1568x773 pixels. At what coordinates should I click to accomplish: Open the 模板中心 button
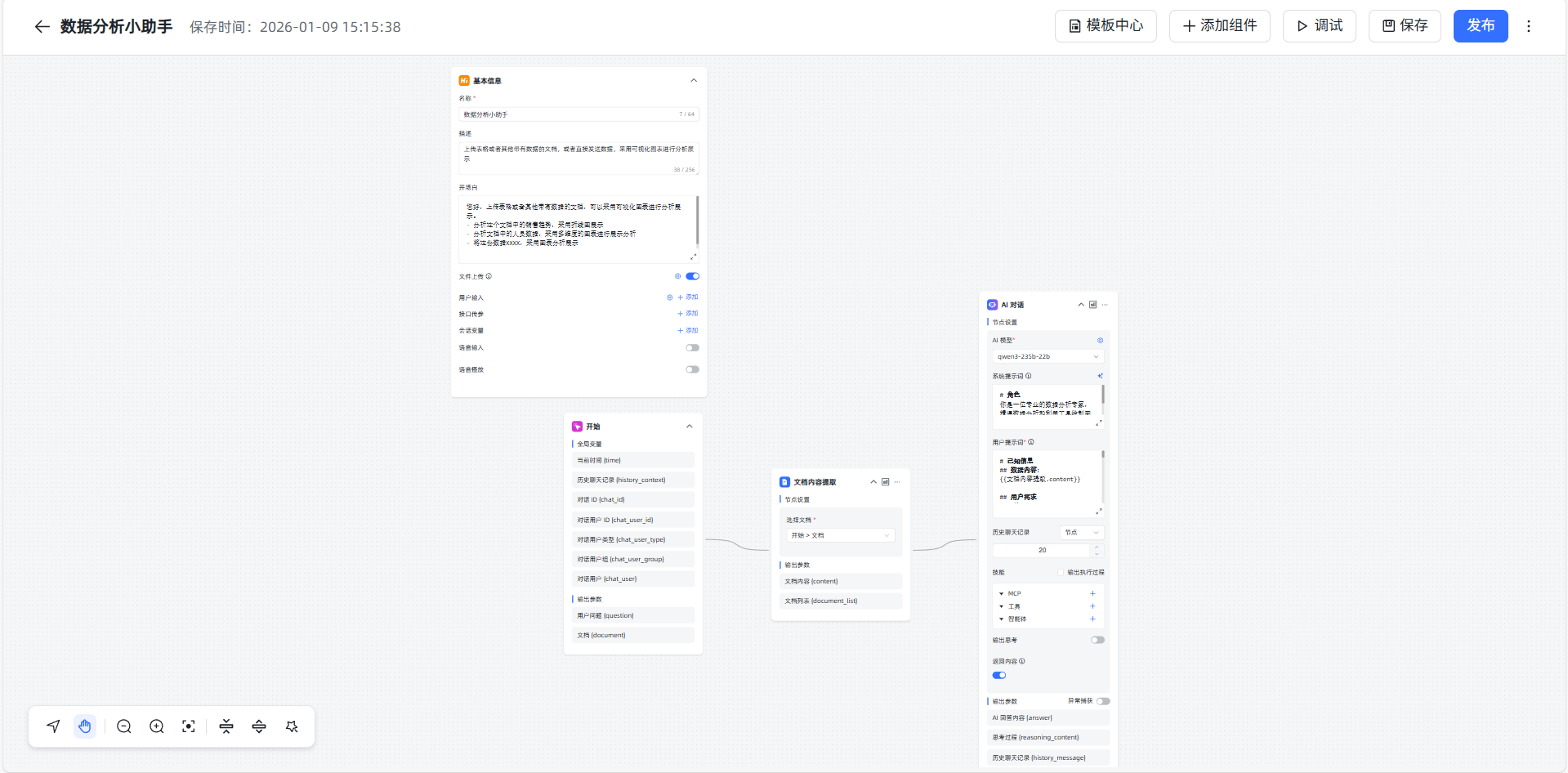(1106, 26)
